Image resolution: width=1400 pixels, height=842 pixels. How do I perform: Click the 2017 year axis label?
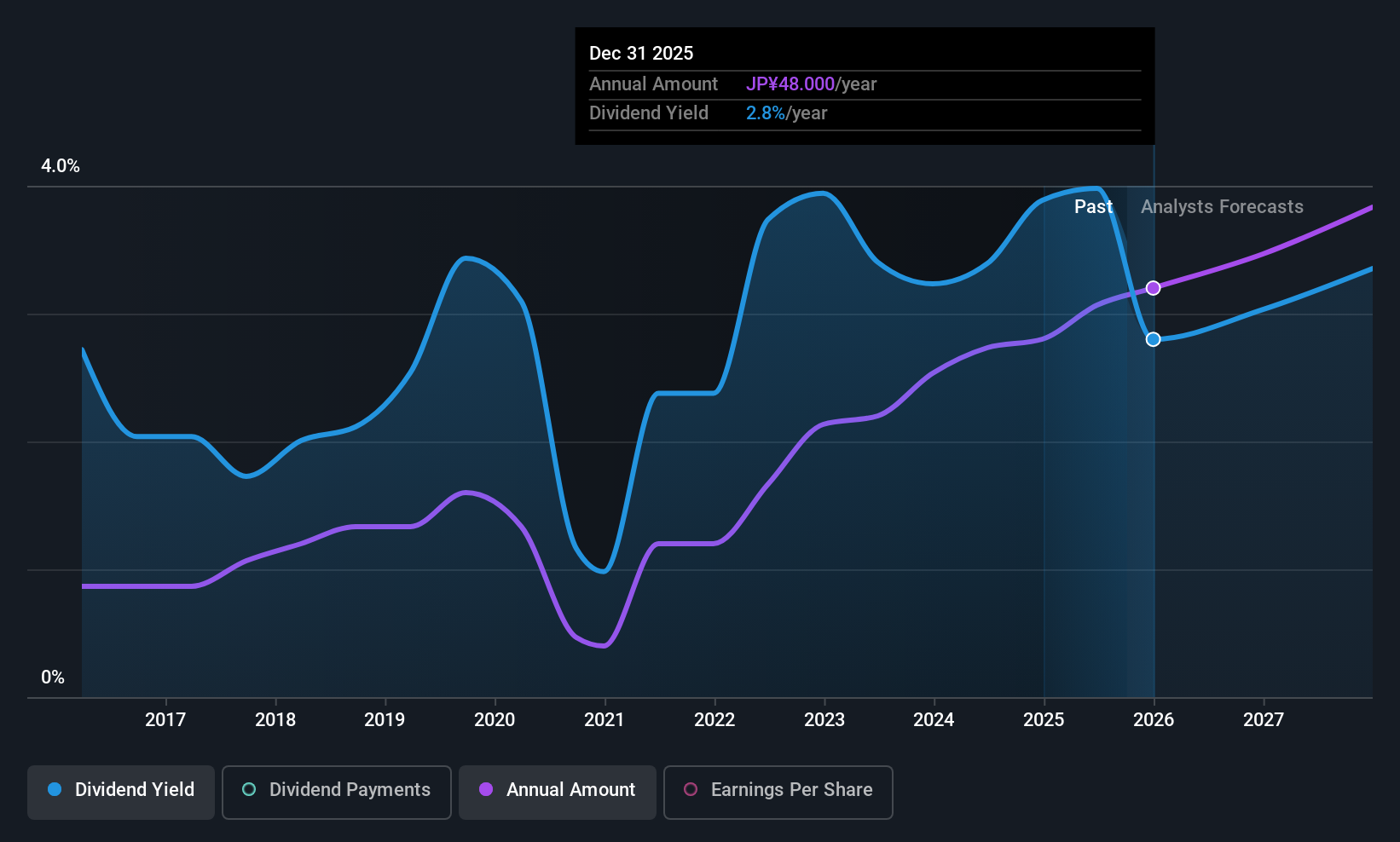(x=165, y=719)
